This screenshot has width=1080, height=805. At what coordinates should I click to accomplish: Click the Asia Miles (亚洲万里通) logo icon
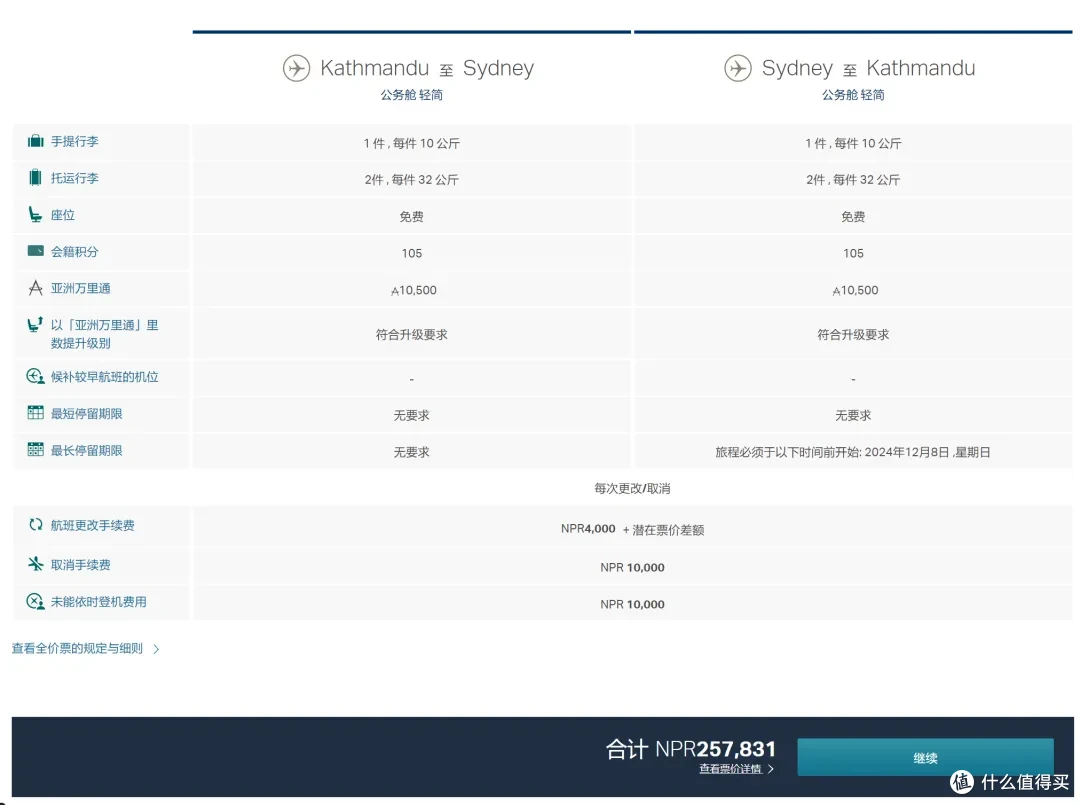click(36, 288)
